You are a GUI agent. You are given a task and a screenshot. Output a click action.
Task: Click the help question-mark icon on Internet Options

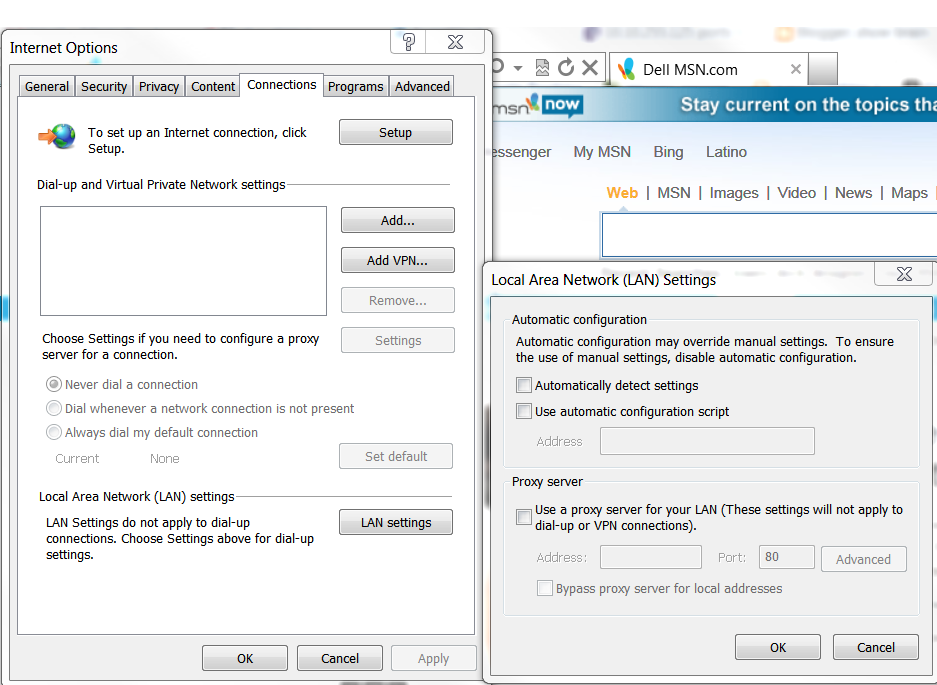tap(407, 42)
